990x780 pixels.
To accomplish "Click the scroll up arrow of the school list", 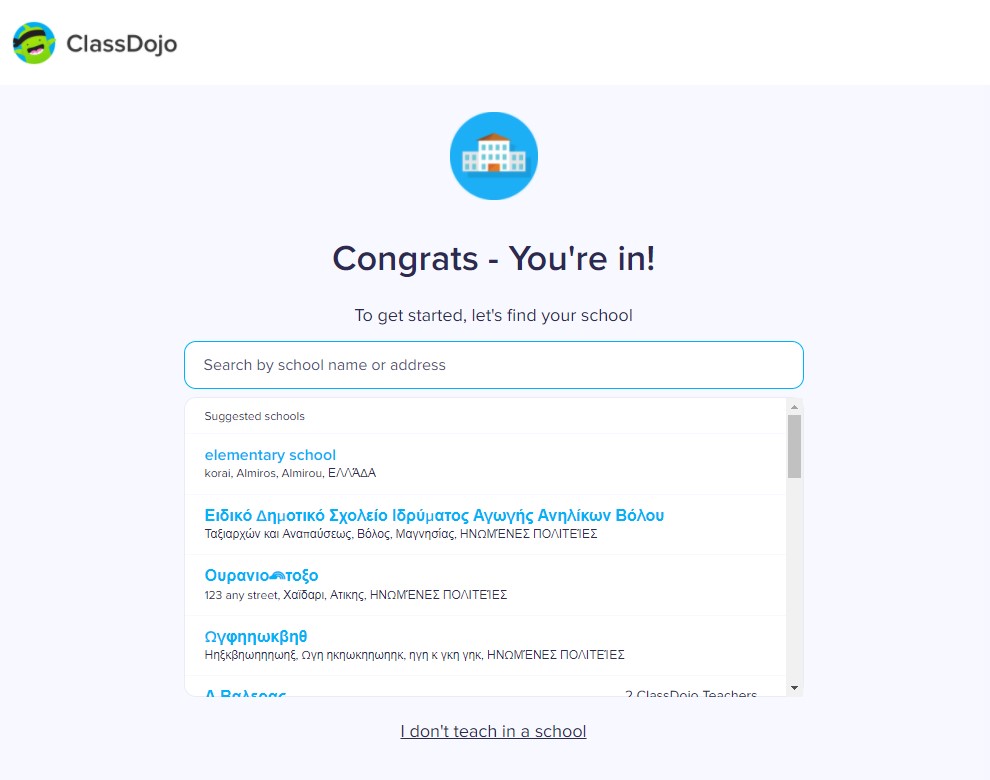I will (794, 407).
